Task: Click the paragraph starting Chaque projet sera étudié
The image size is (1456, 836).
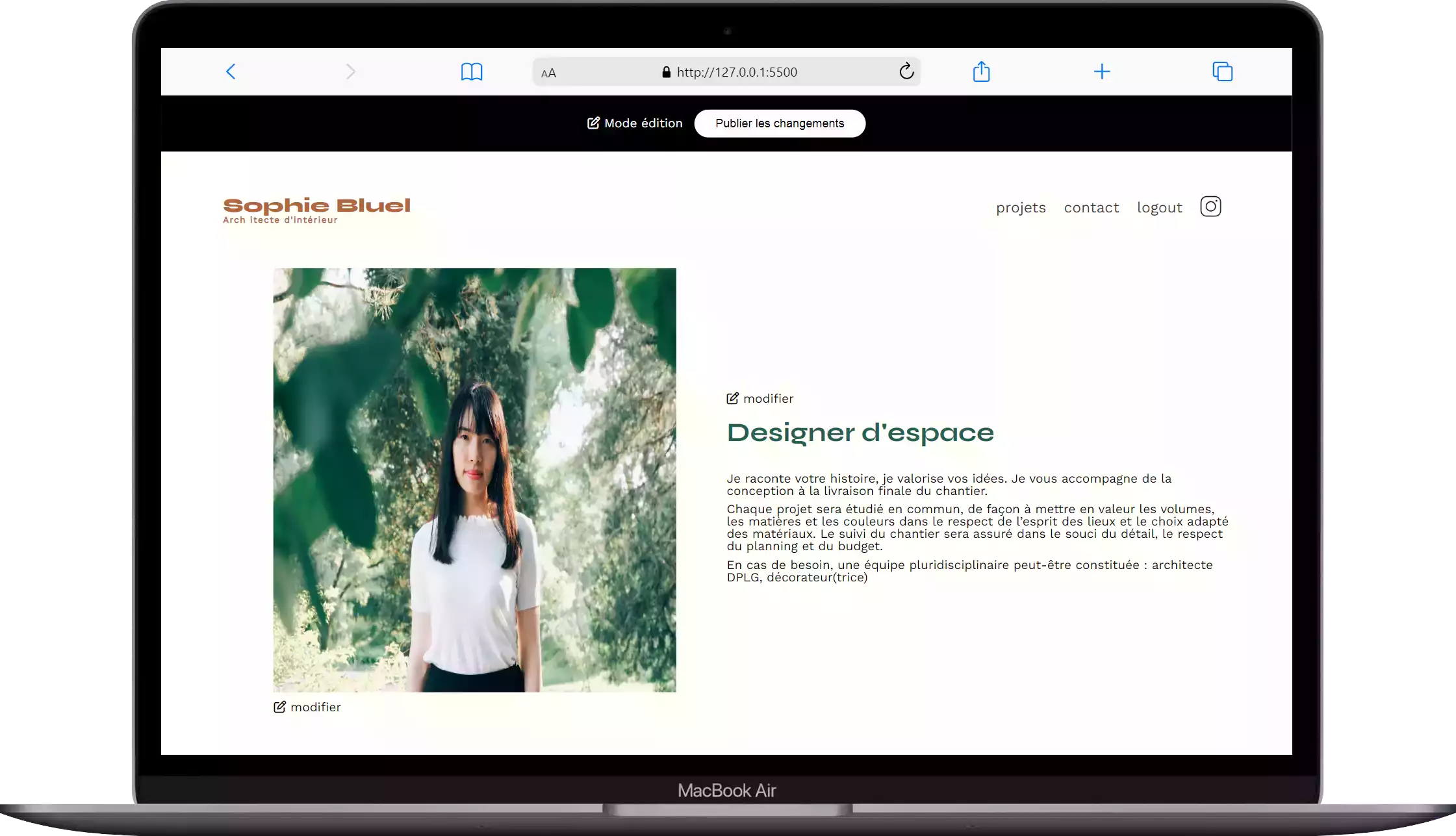Action: [x=977, y=527]
